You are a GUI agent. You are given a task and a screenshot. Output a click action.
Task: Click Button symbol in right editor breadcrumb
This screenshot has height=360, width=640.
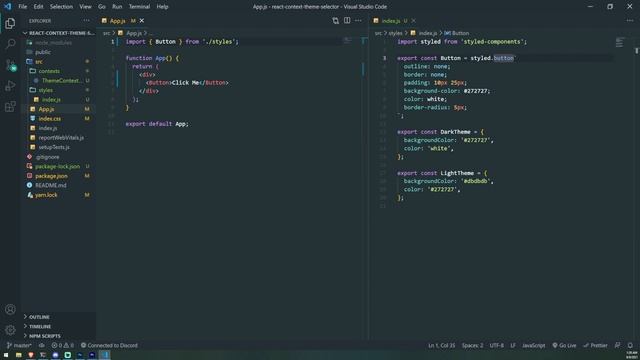coord(457,33)
